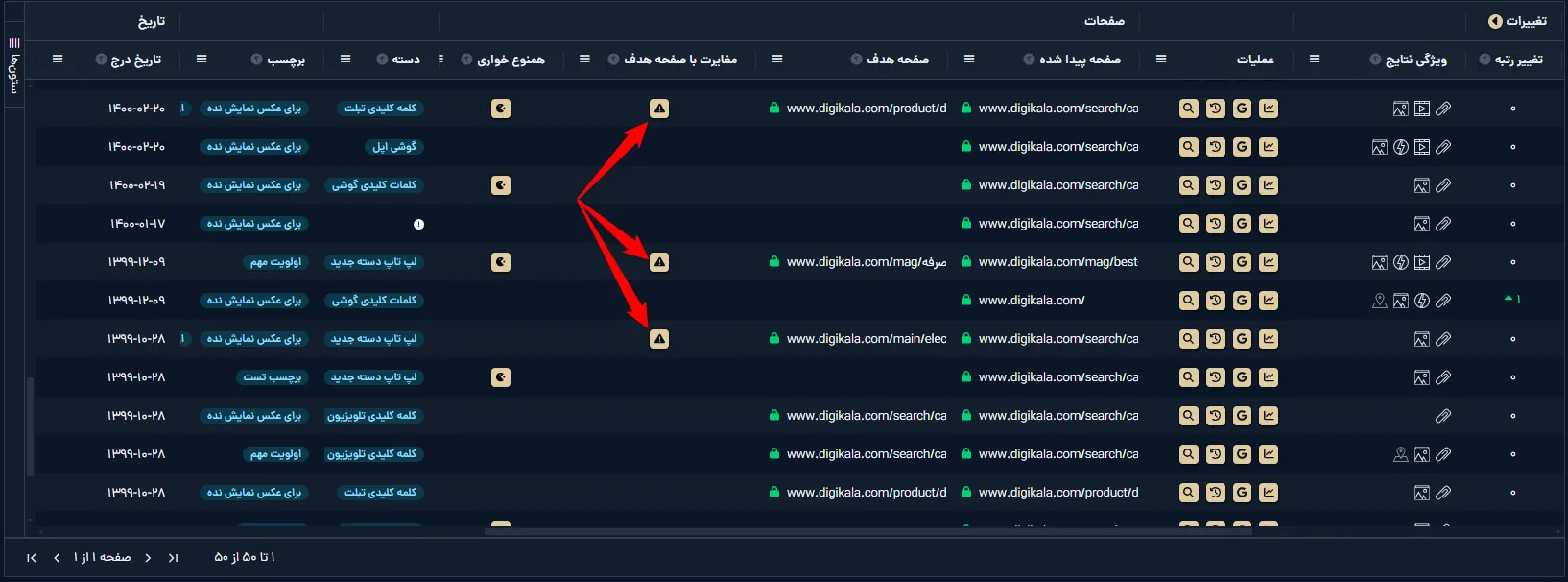Image resolution: width=1568 pixels, height=582 pixels.
Task: Open the column menu for مغایرت با صفحه هدف
Action: [584, 60]
